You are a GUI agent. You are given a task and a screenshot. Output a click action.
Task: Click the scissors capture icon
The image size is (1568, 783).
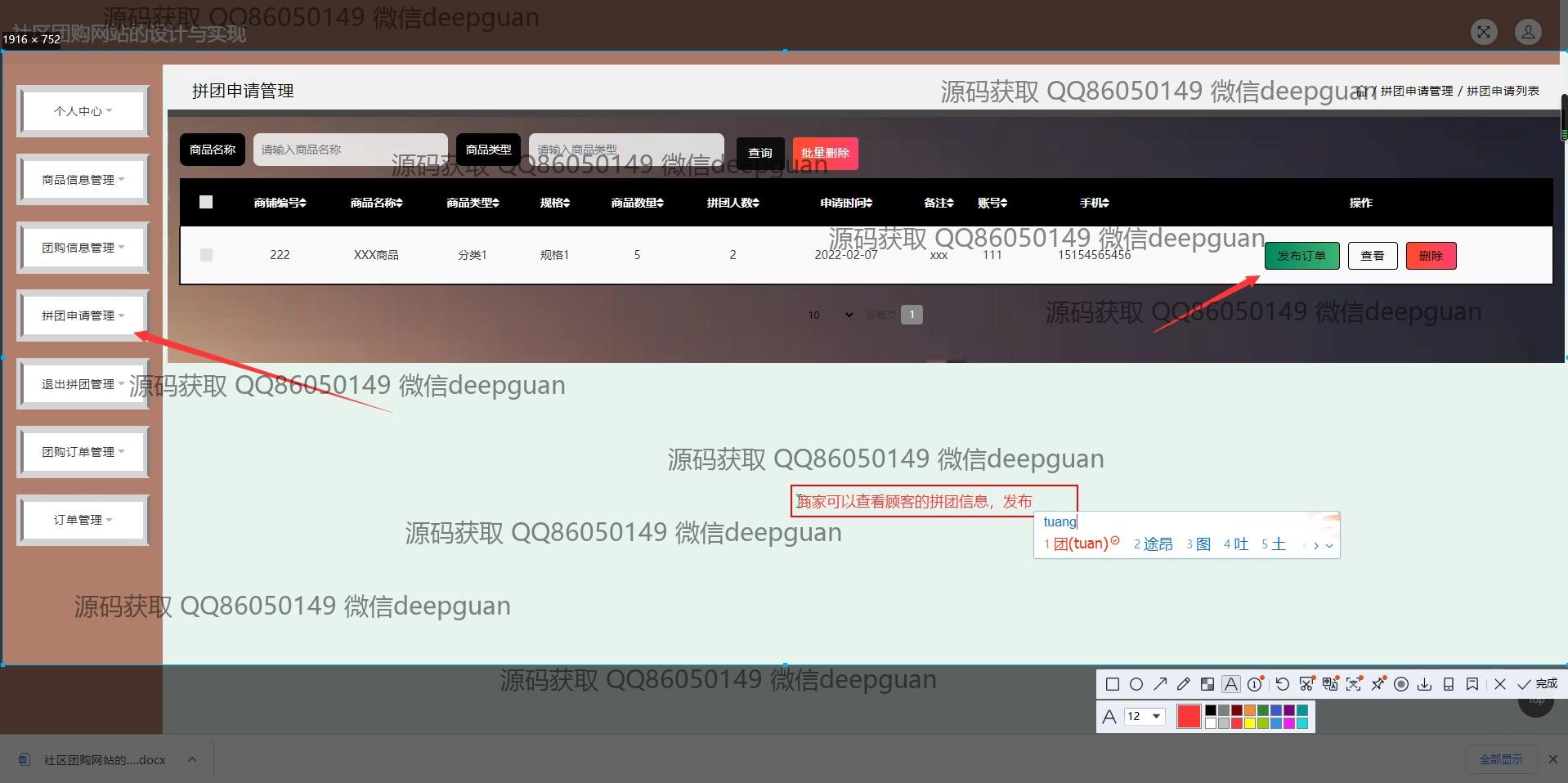pyautogui.click(x=1306, y=684)
